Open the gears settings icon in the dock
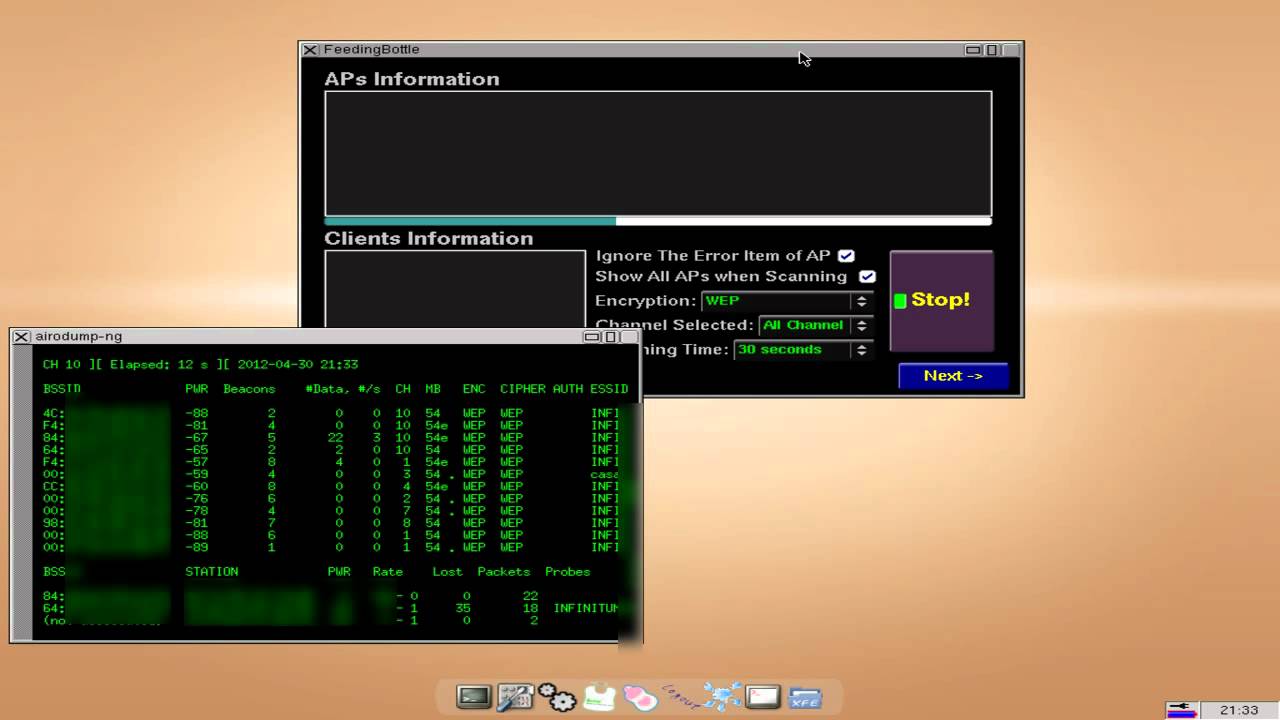The width and height of the screenshot is (1280, 720). (557, 697)
